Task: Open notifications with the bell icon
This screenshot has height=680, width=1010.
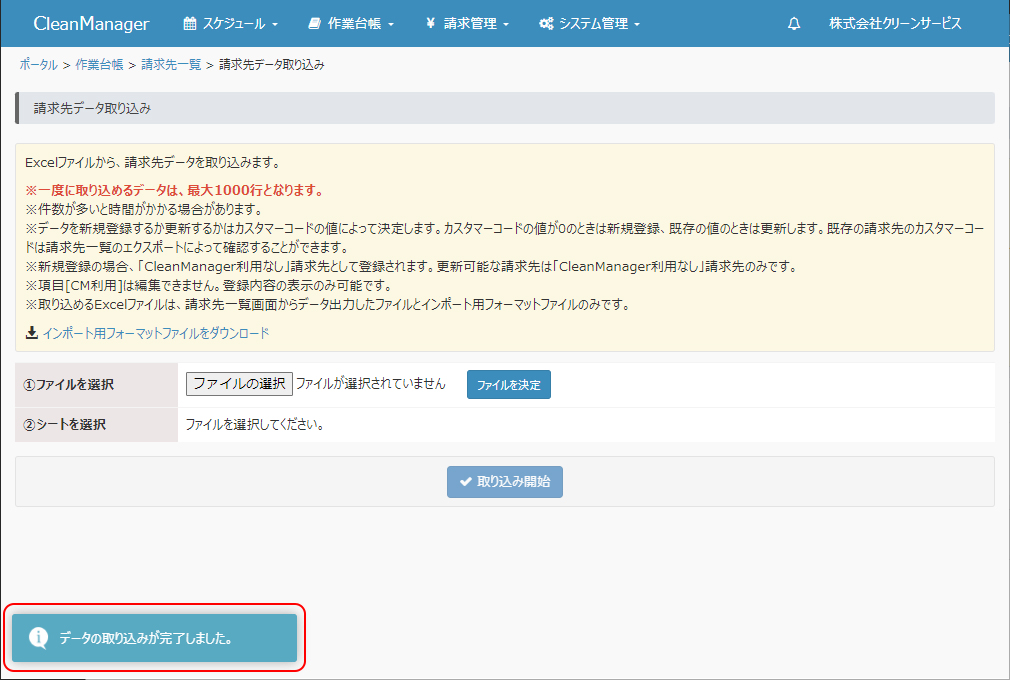Action: pyautogui.click(x=794, y=23)
